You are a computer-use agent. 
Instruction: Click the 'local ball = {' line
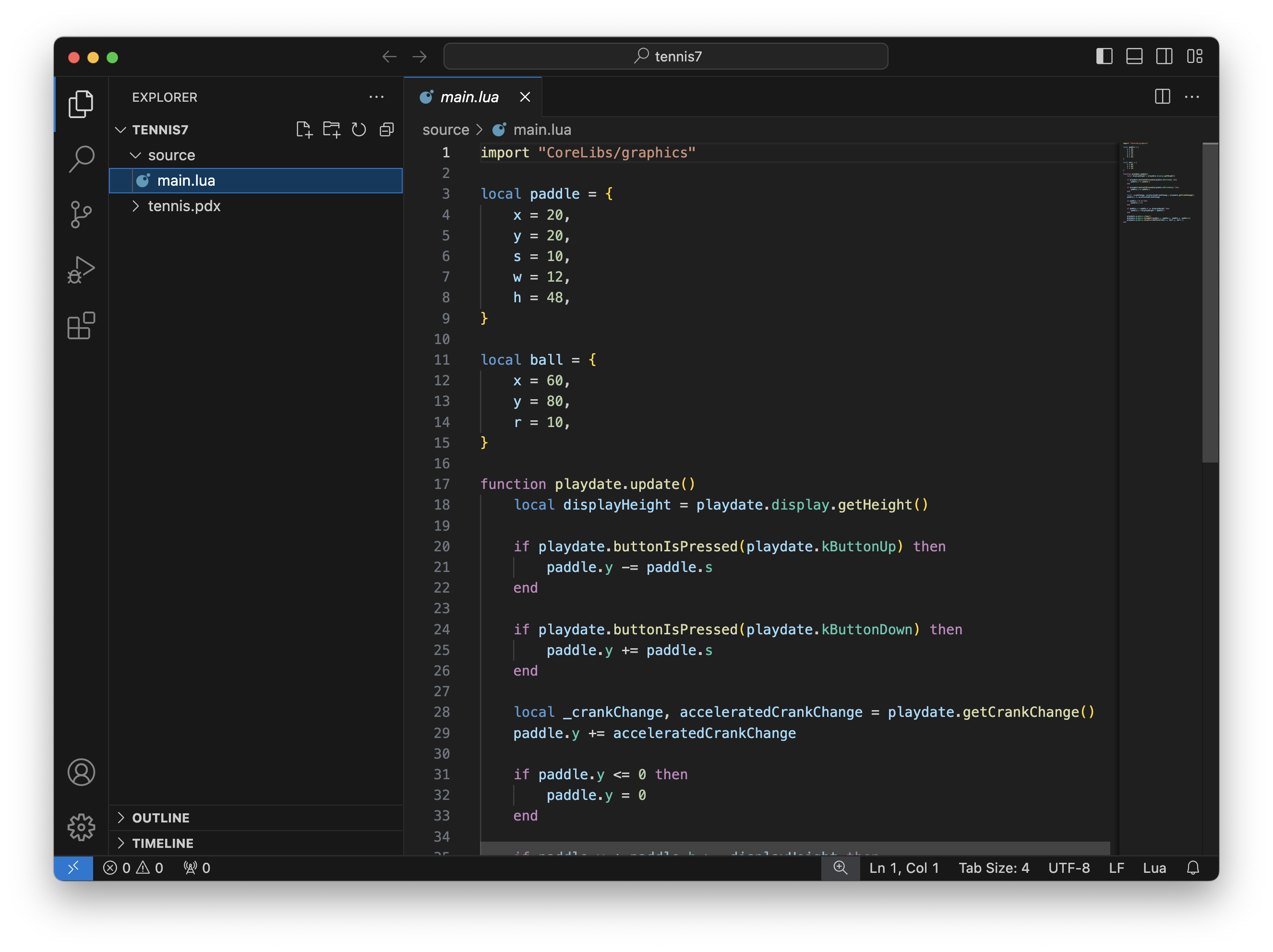[x=538, y=359]
